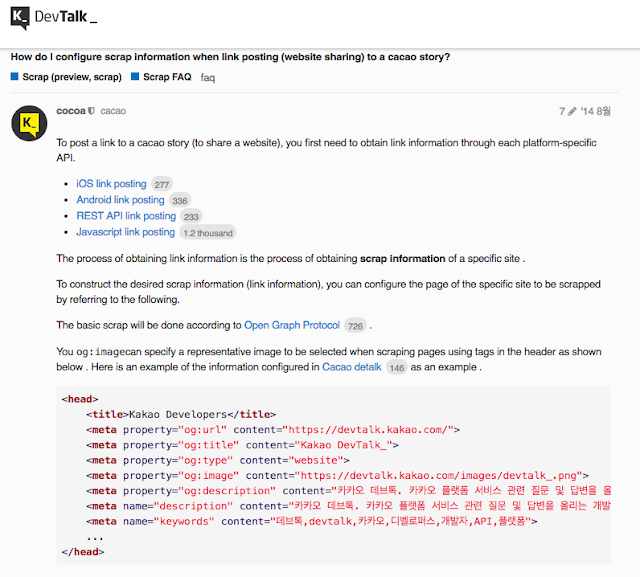Click the moderator shield icon beside cocoa

pos(91,111)
